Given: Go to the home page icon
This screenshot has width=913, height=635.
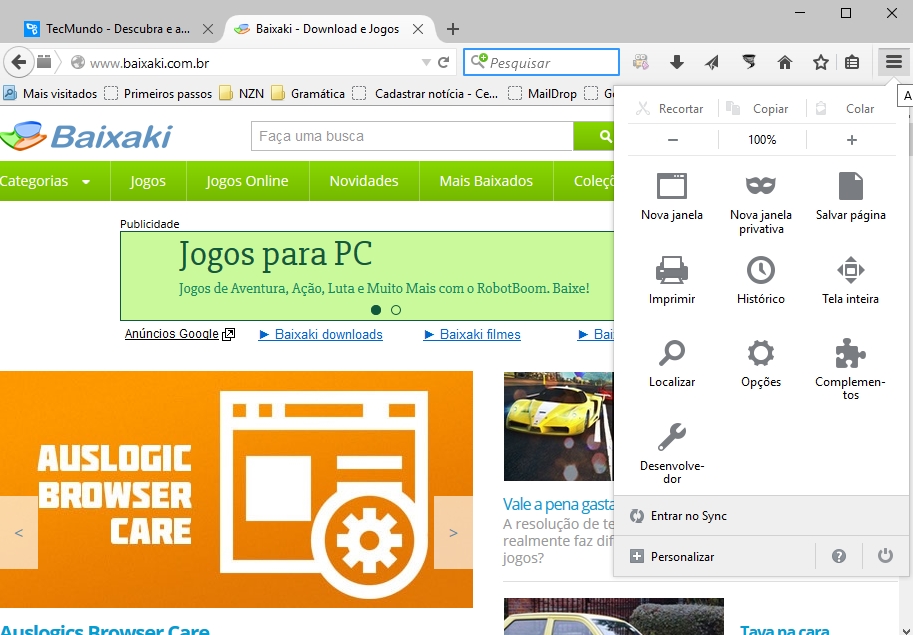Looking at the screenshot, I should (x=785, y=62).
